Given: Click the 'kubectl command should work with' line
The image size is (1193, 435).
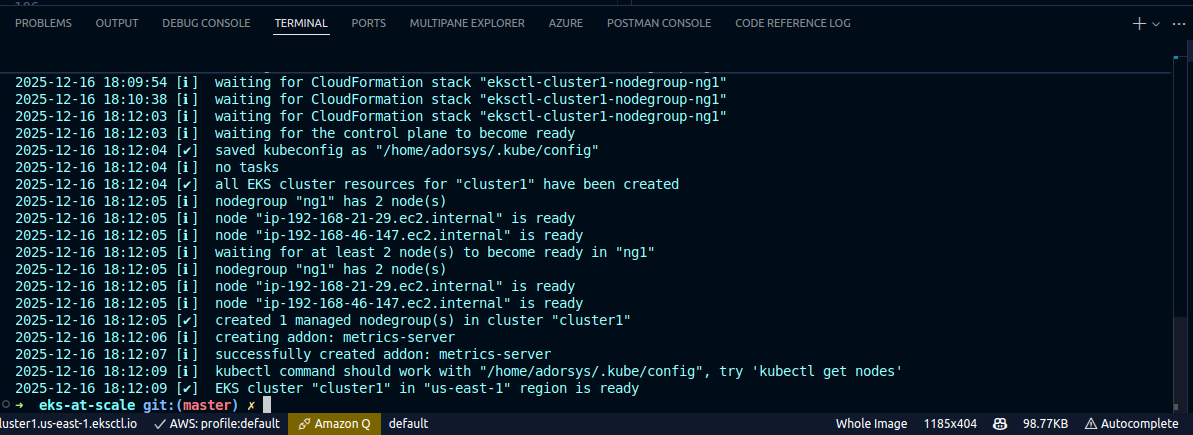Looking at the screenshot, I should coord(558,371).
